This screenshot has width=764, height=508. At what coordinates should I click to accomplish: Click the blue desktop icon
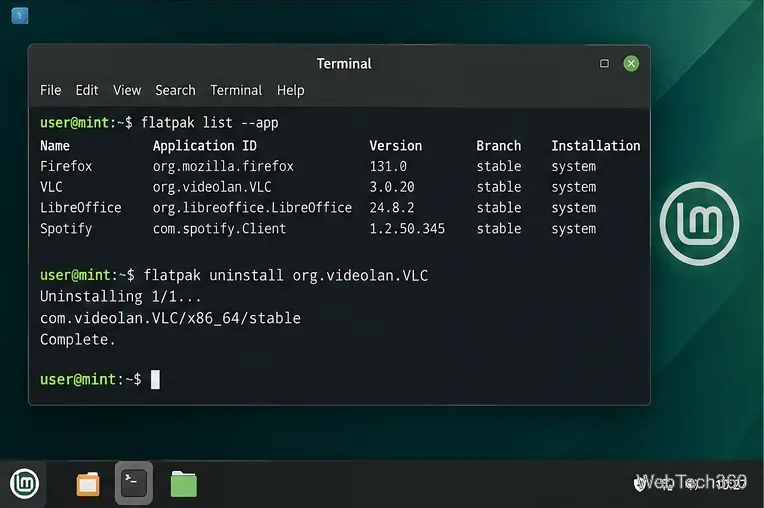[19, 16]
